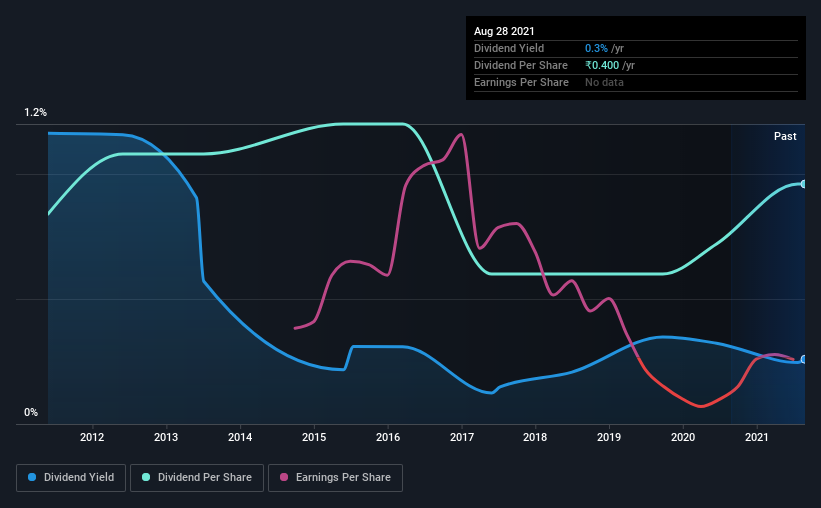Click the 2019 x-axis label
This screenshot has width=821, height=508.
[609, 437]
